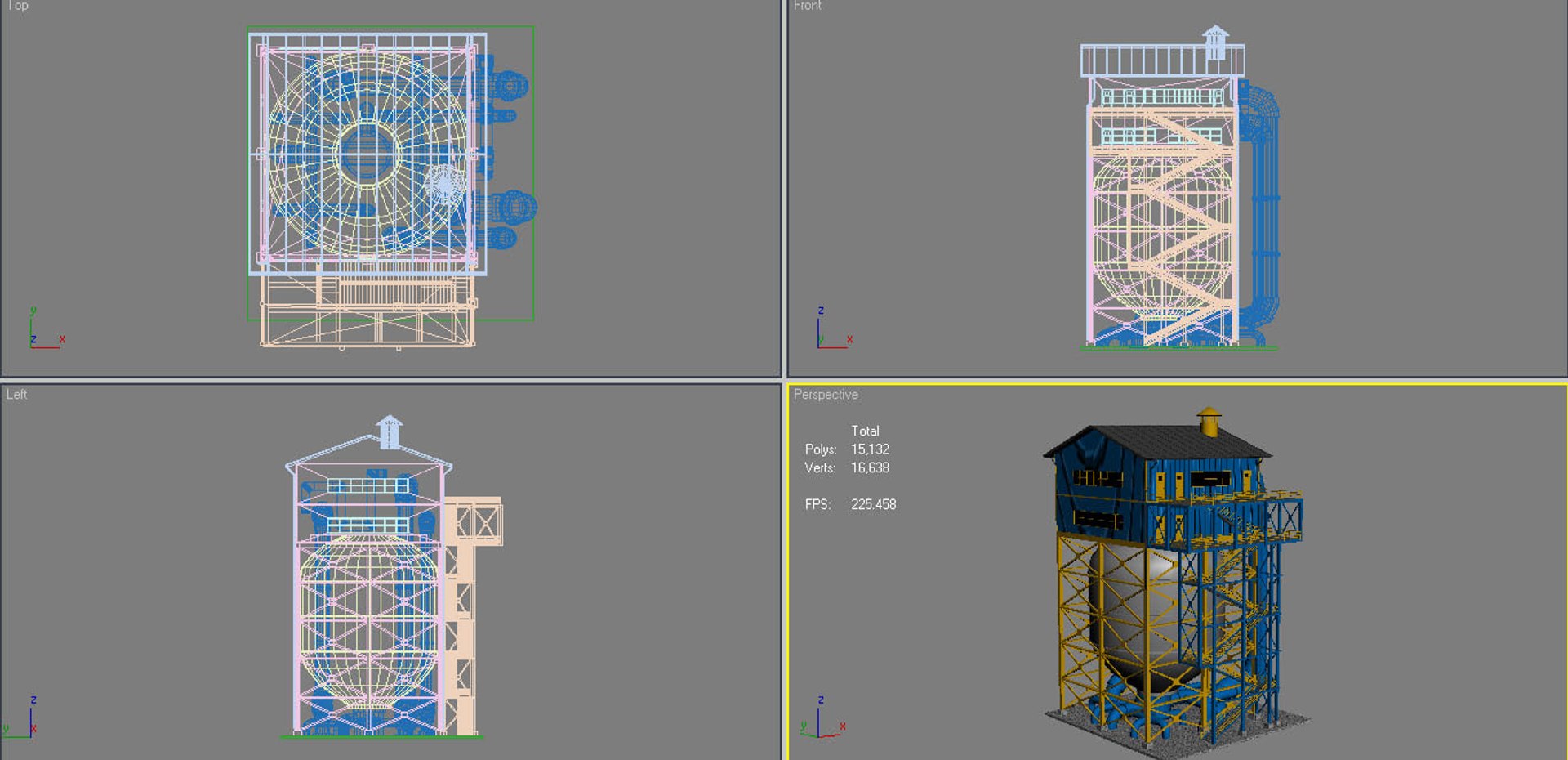Viewport: 1568px width, 760px height.
Task: Open the Front viewport label menu
Action: click(x=807, y=5)
